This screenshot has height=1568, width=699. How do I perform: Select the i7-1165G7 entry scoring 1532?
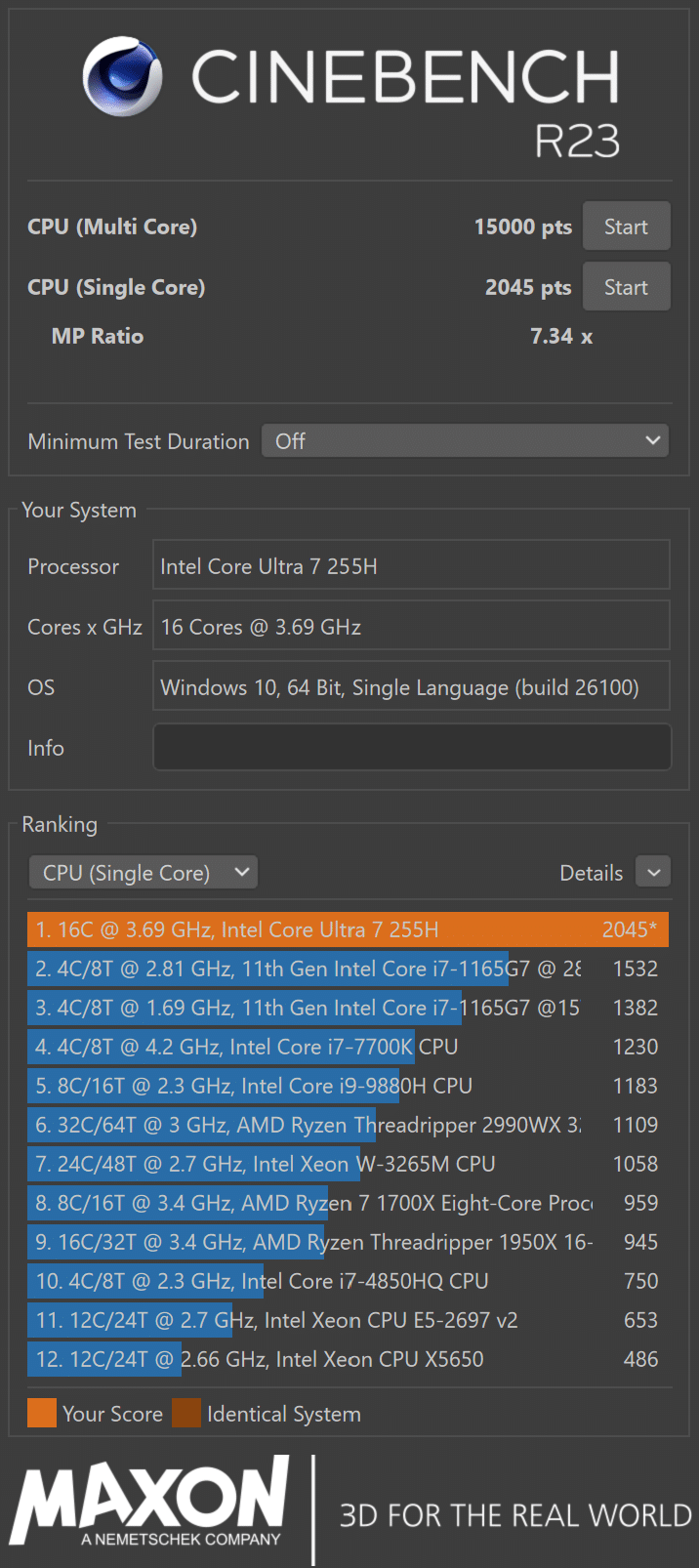click(348, 969)
